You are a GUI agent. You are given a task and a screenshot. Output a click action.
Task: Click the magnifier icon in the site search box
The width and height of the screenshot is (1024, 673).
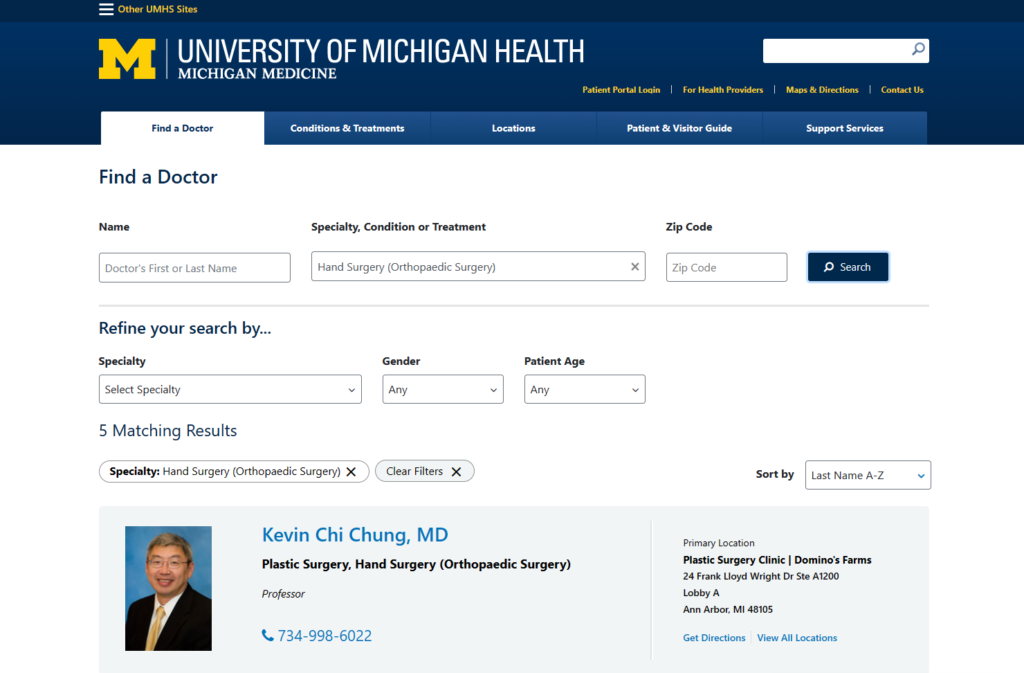tap(918, 50)
